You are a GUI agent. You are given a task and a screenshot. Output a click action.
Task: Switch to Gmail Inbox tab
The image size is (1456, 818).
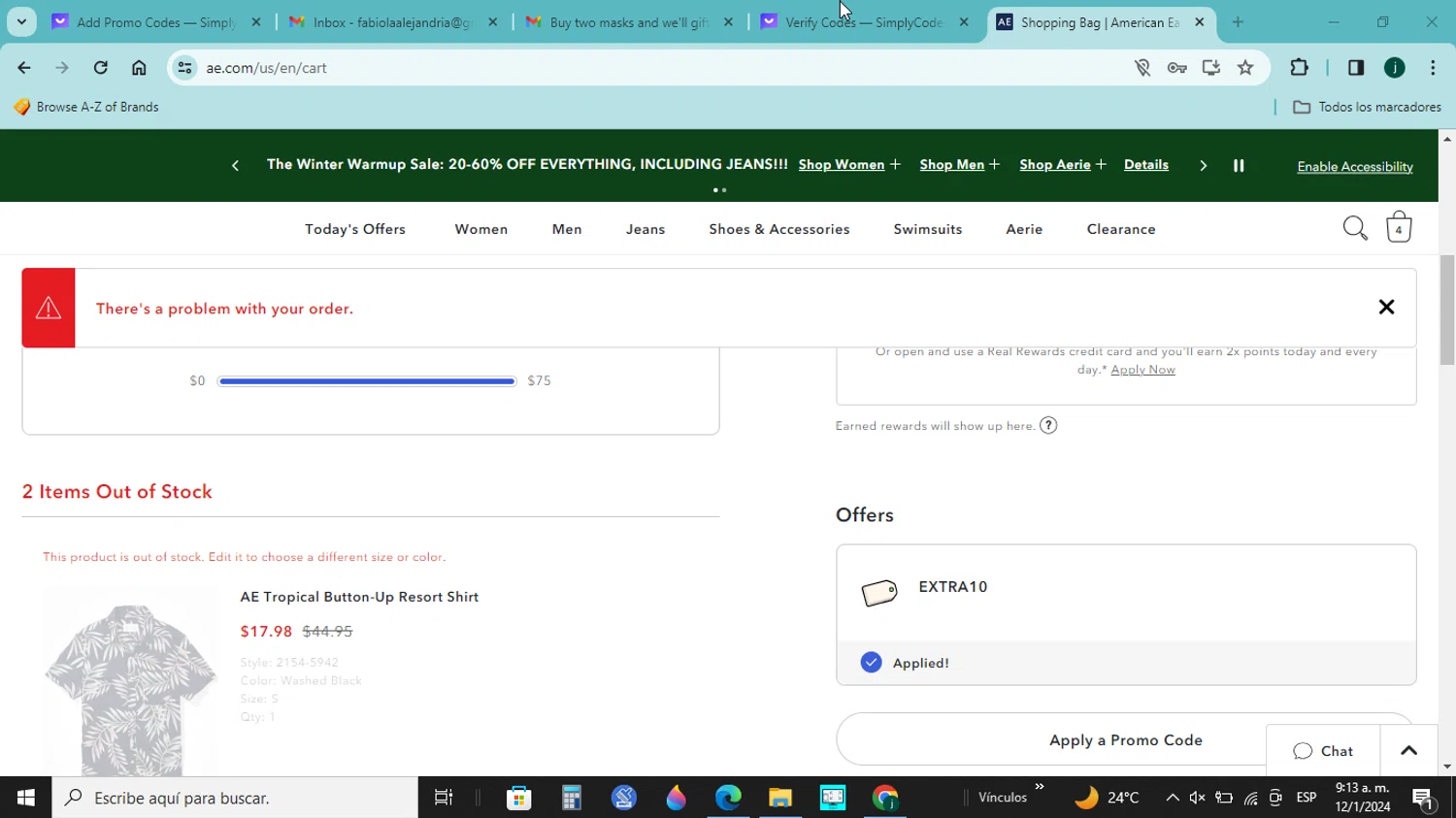(394, 21)
